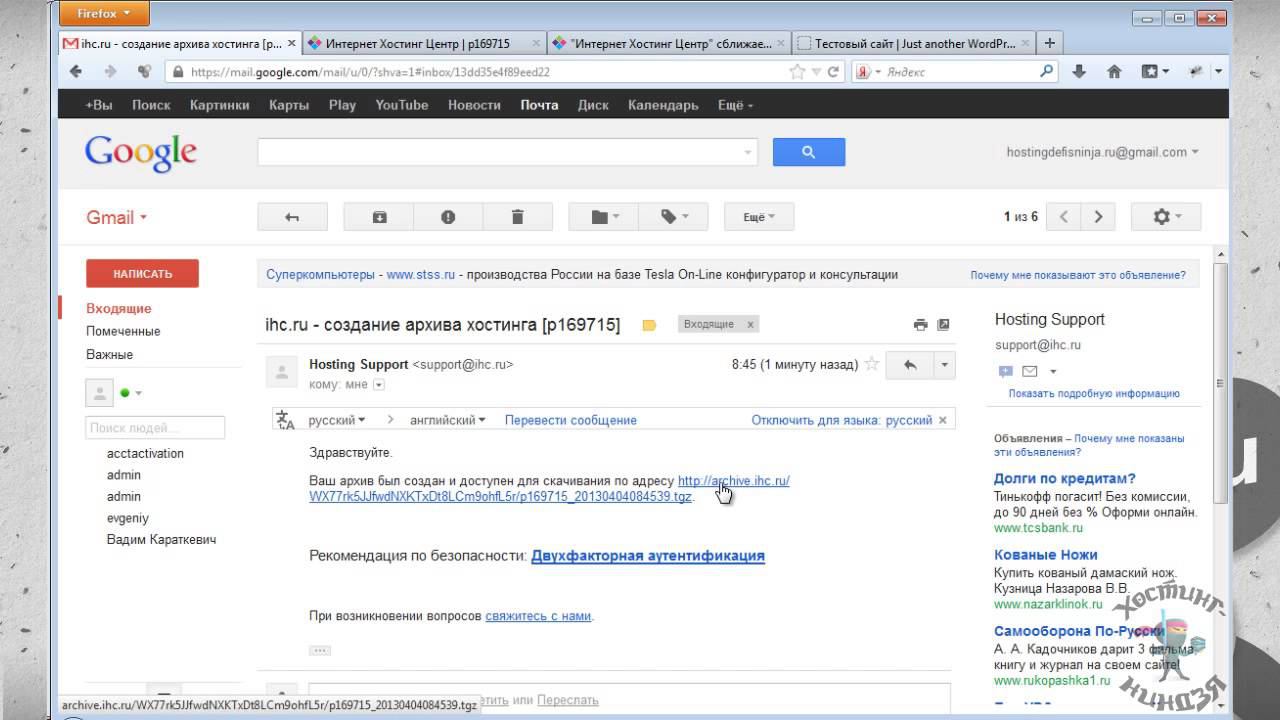Open Диск in the Google bar

point(593,105)
